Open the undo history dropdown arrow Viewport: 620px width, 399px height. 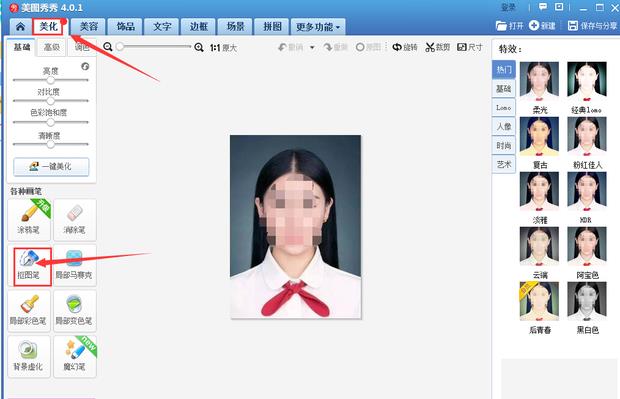[x=312, y=48]
